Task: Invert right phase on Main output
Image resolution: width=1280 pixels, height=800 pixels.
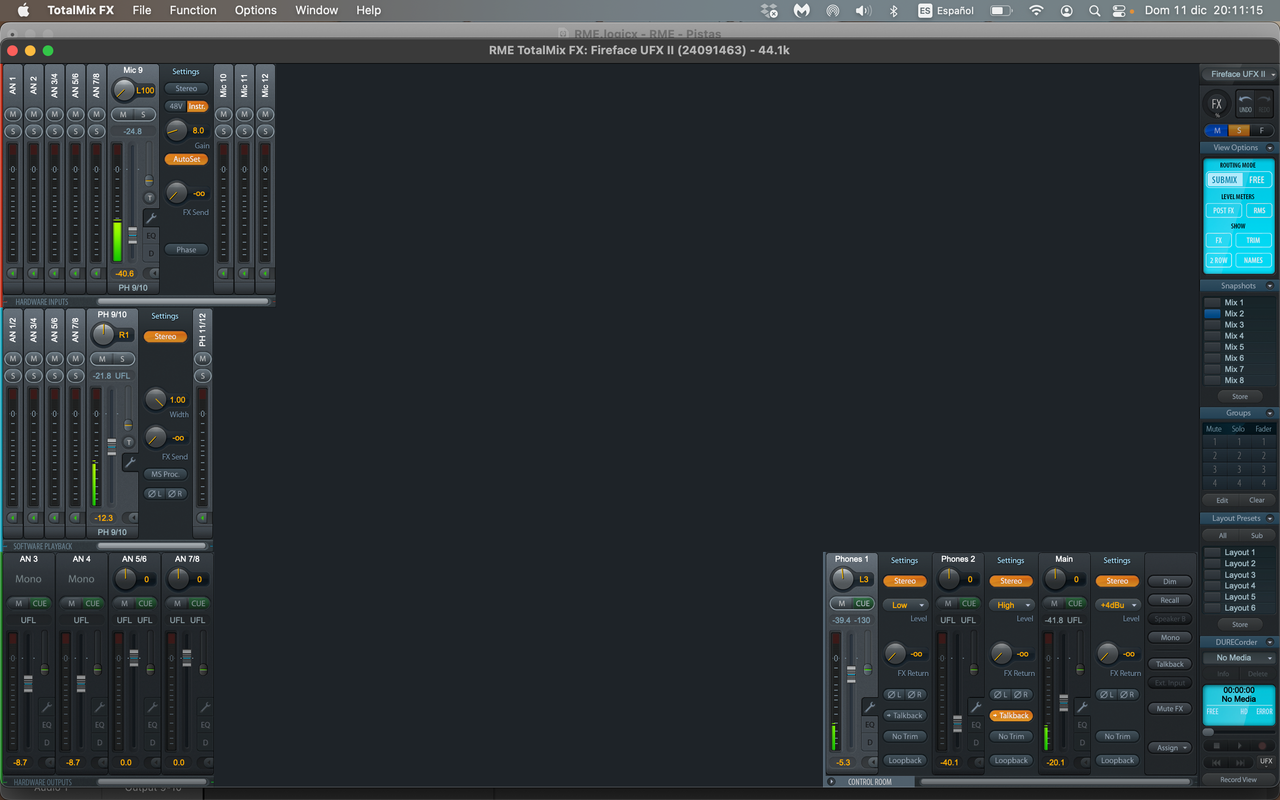Action: (x=1127, y=694)
